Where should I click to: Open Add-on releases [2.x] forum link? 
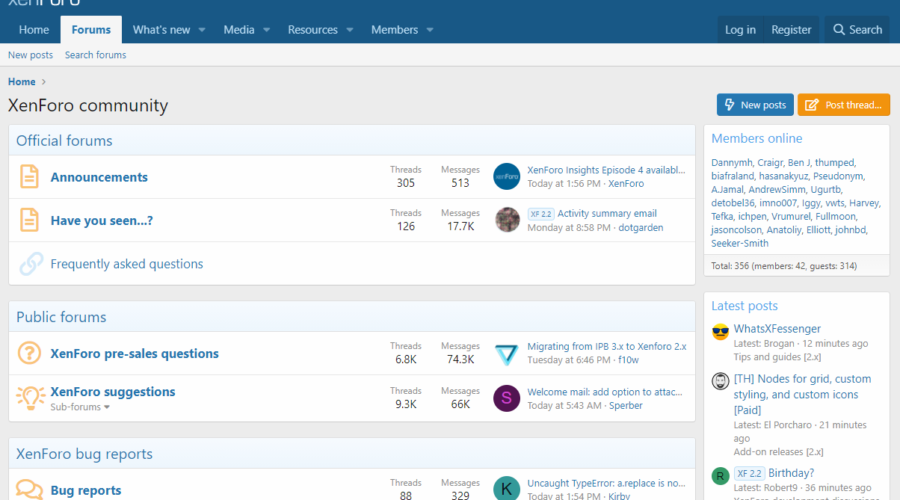pos(778,452)
